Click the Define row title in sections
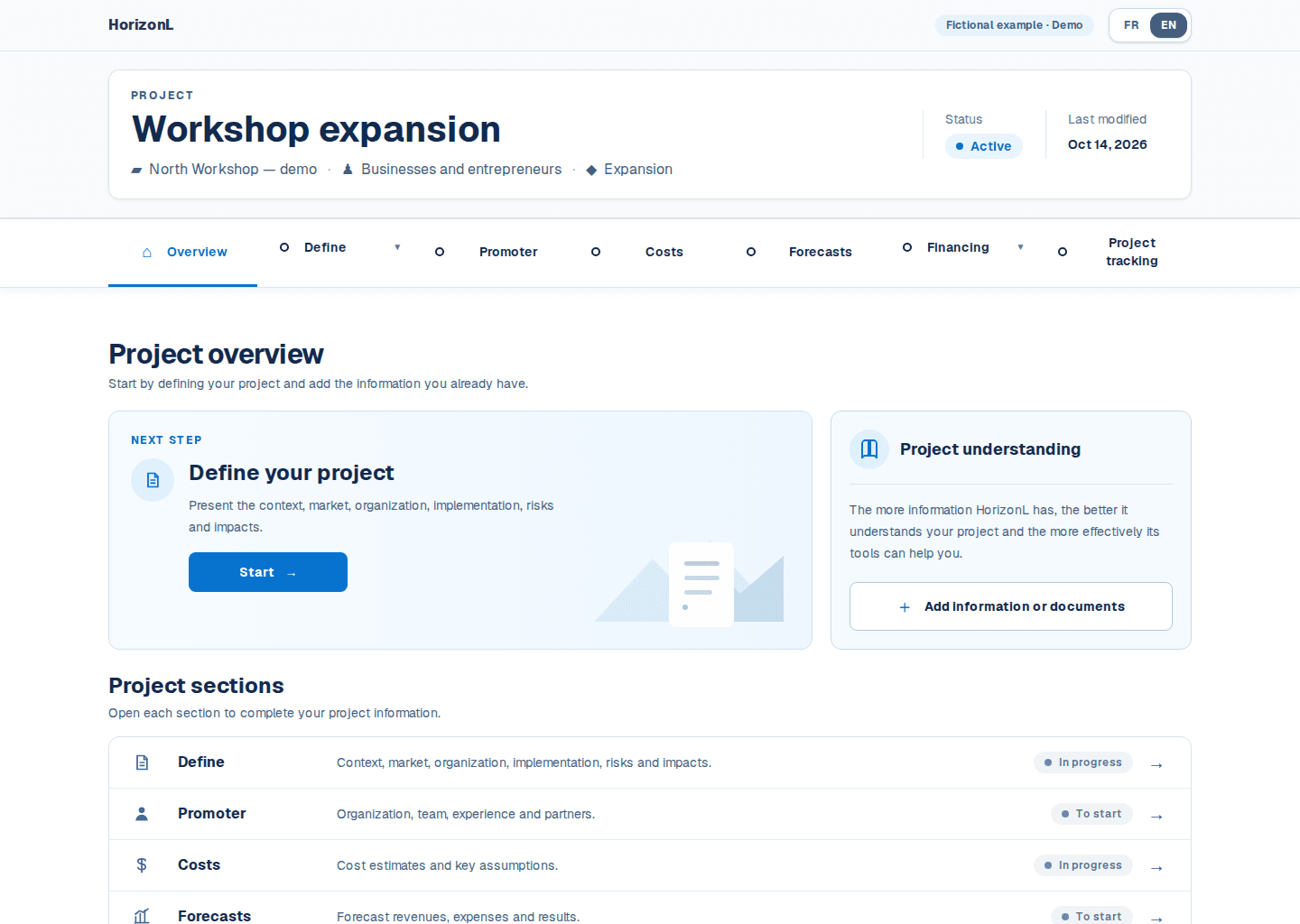The height and width of the screenshot is (924, 1300). [201, 762]
